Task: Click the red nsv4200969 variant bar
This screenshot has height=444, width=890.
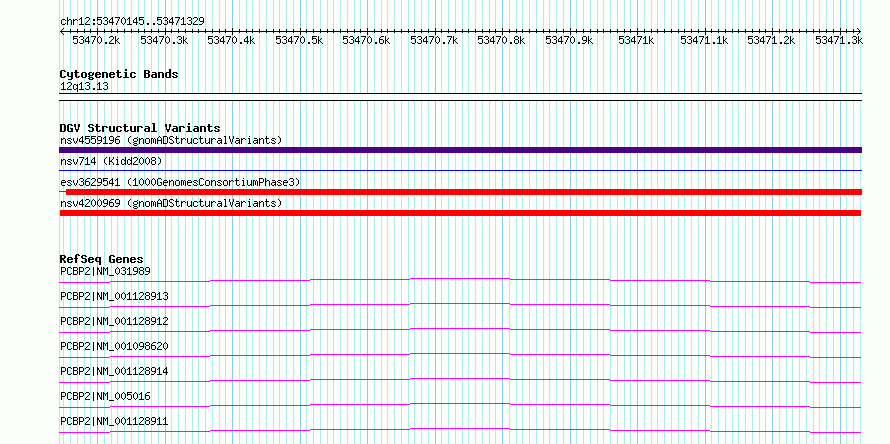Action: [460, 213]
